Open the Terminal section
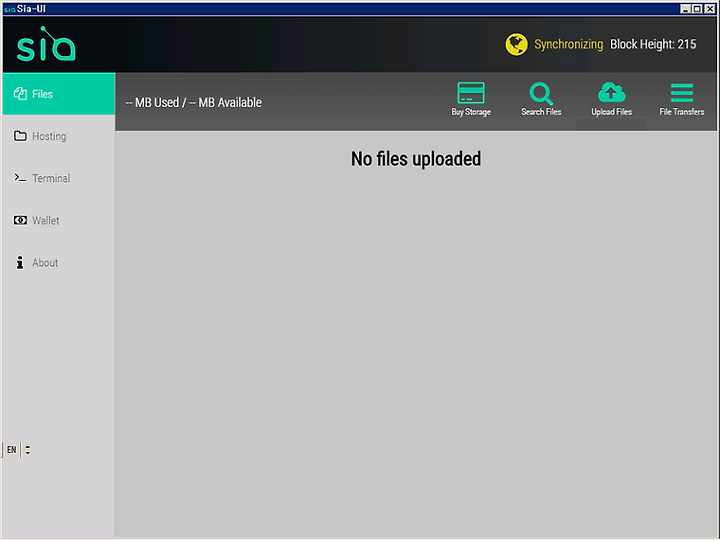720x540 pixels. pyautogui.click(x=59, y=178)
